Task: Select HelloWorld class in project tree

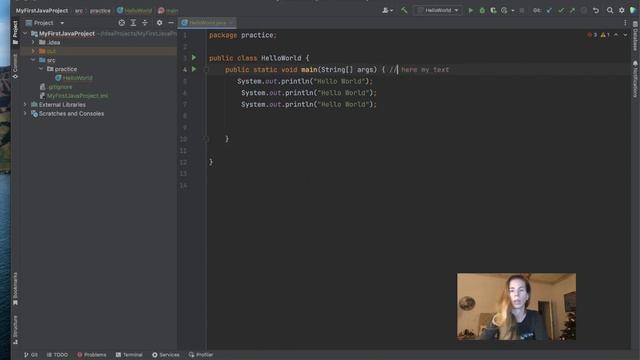Action: (x=73, y=78)
